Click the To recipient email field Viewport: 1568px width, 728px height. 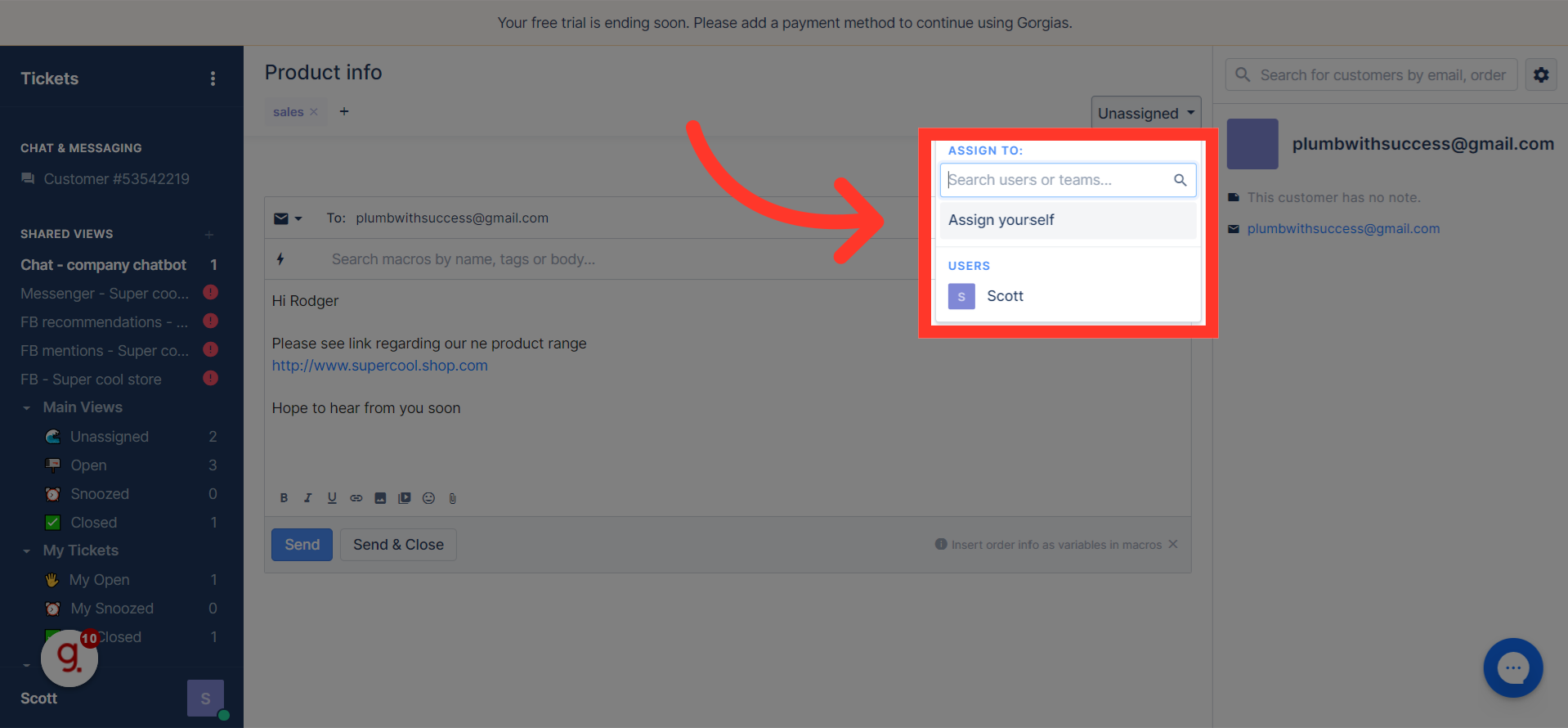pos(452,218)
